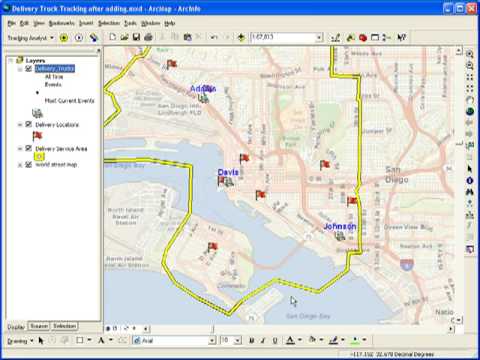Uncheck the Delivery Locations layer checkbox
Image resolution: width=480 pixels, height=360 pixels.
(29, 124)
